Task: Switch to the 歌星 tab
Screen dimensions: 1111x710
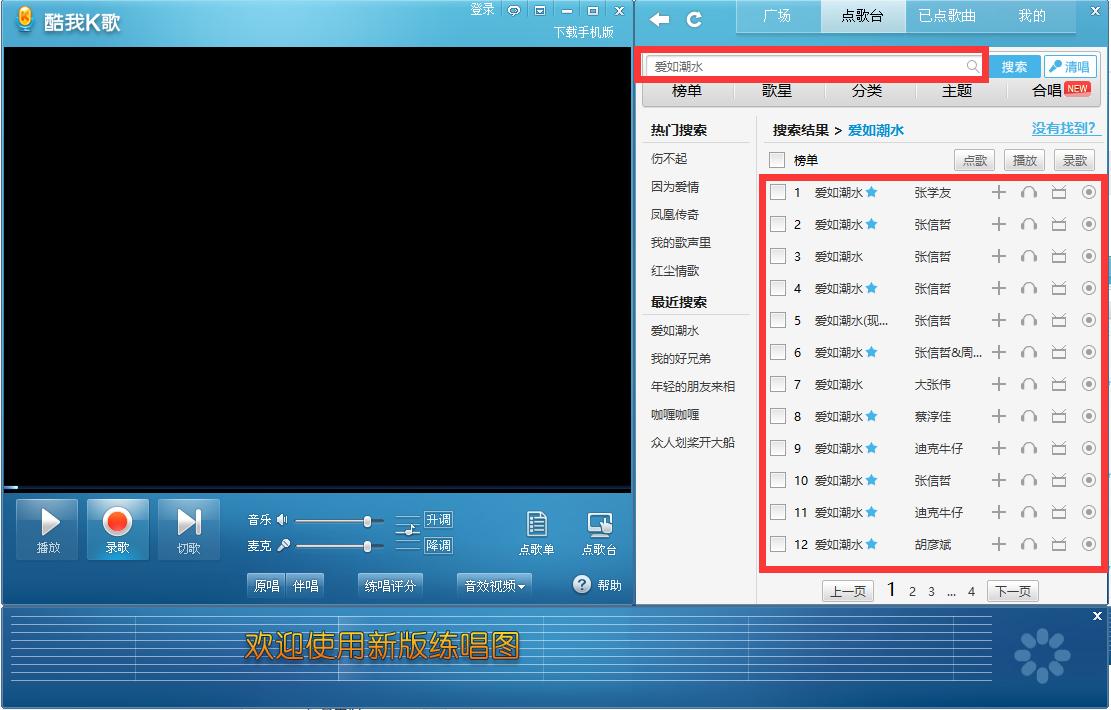Action: click(778, 90)
